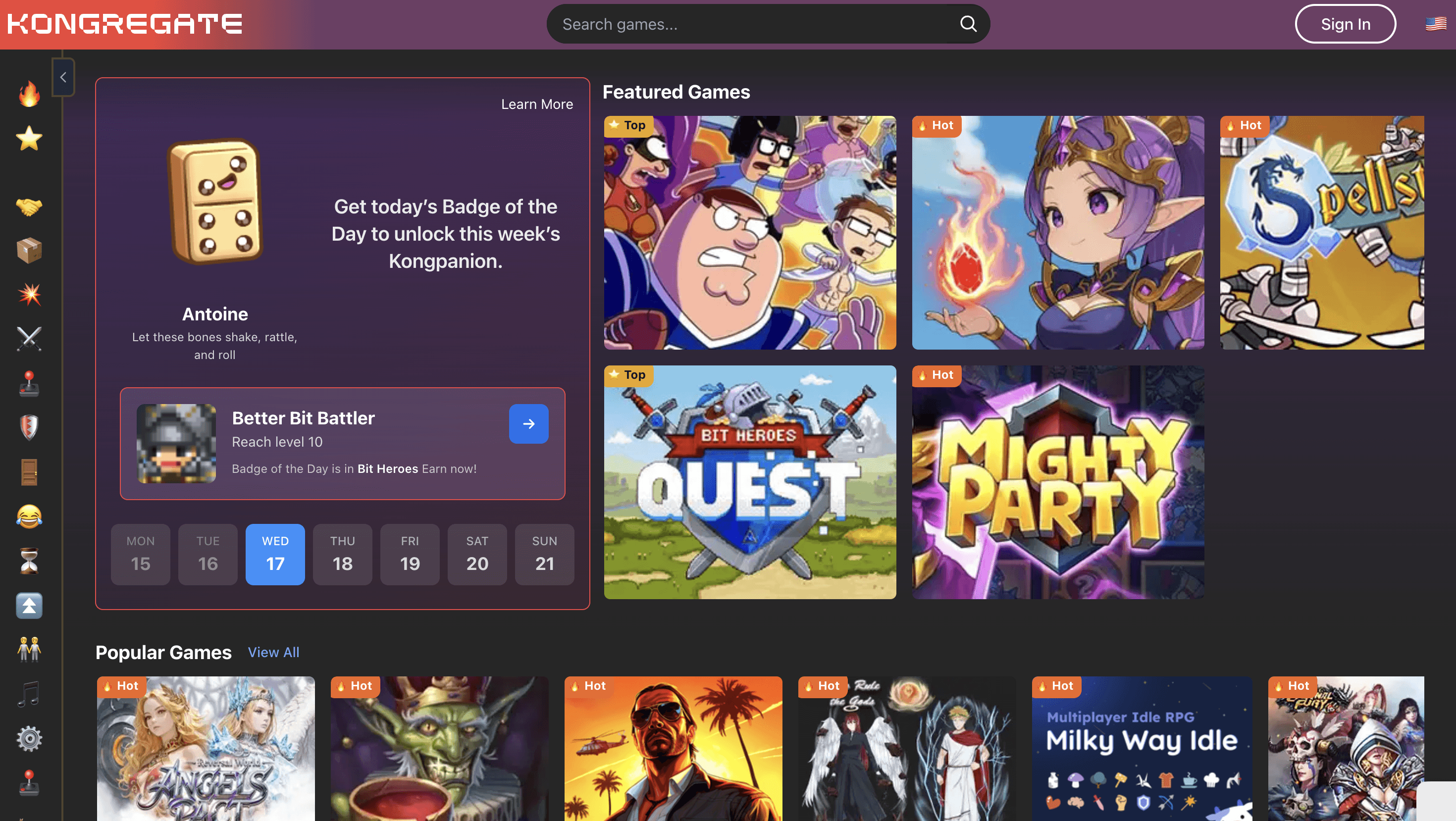This screenshot has height=821, width=1456.
Task: Click the Sign In button
Action: tap(1345, 24)
